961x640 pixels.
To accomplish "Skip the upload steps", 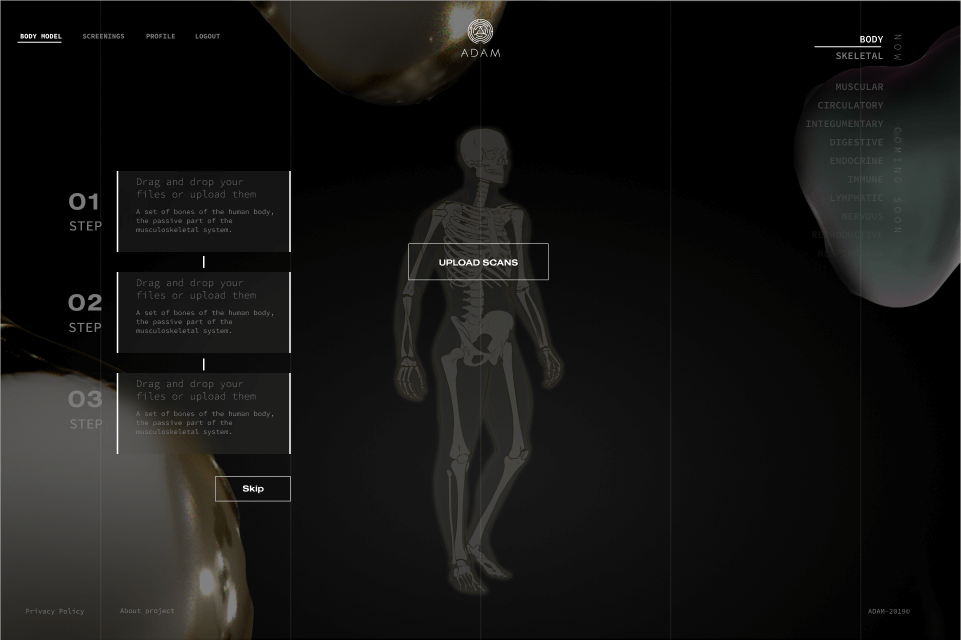I will (253, 489).
